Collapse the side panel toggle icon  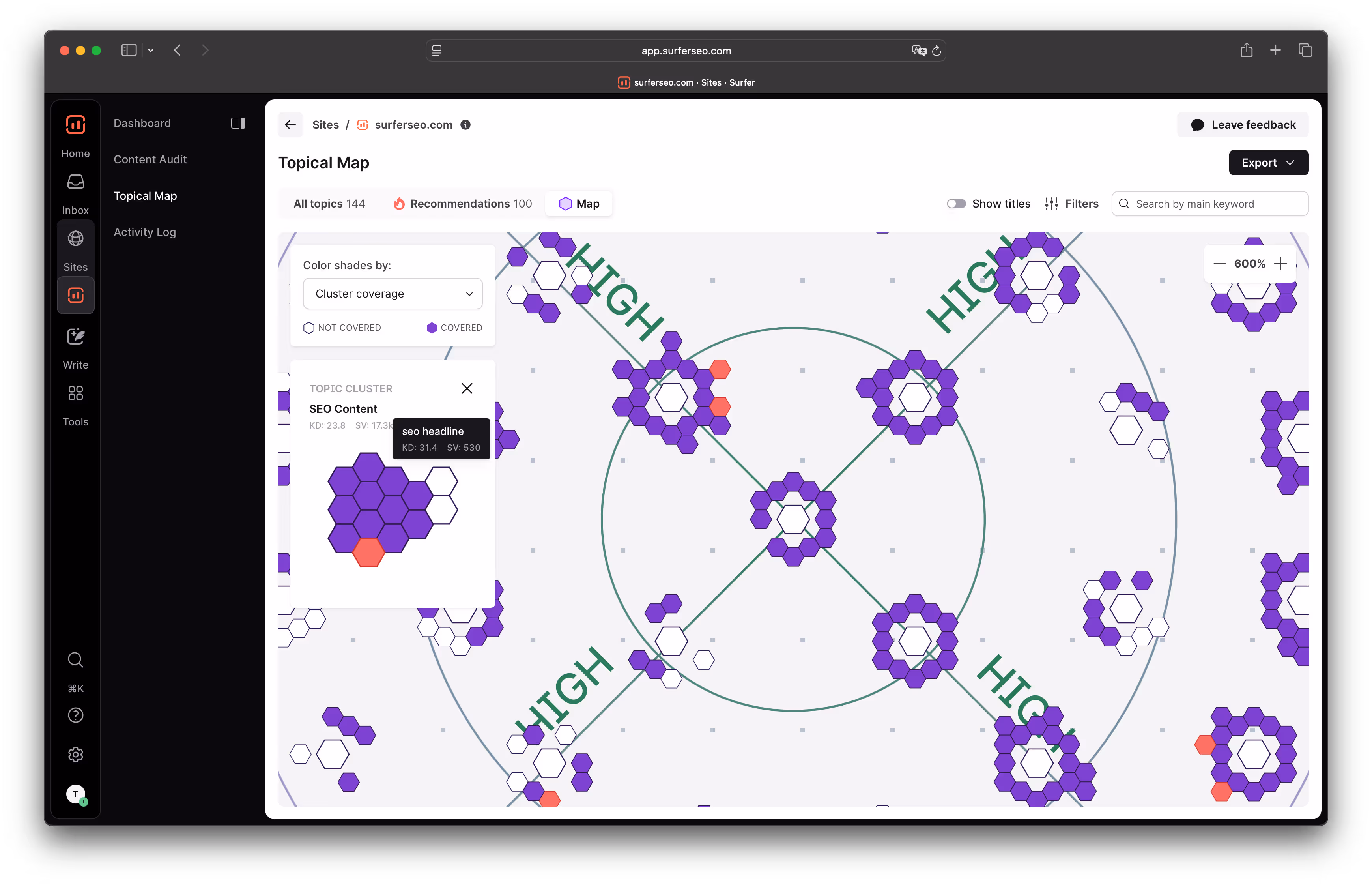pos(238,124)
